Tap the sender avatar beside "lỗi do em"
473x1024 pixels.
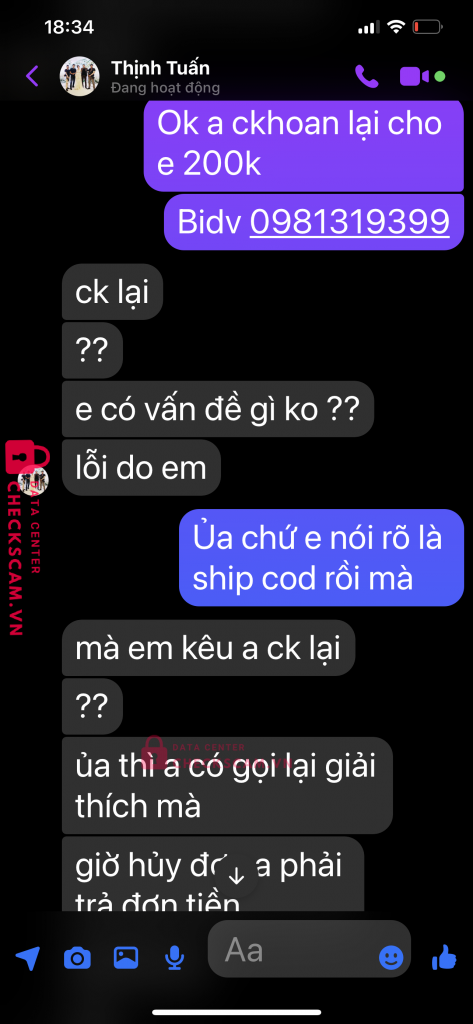[x=34, y=481]
